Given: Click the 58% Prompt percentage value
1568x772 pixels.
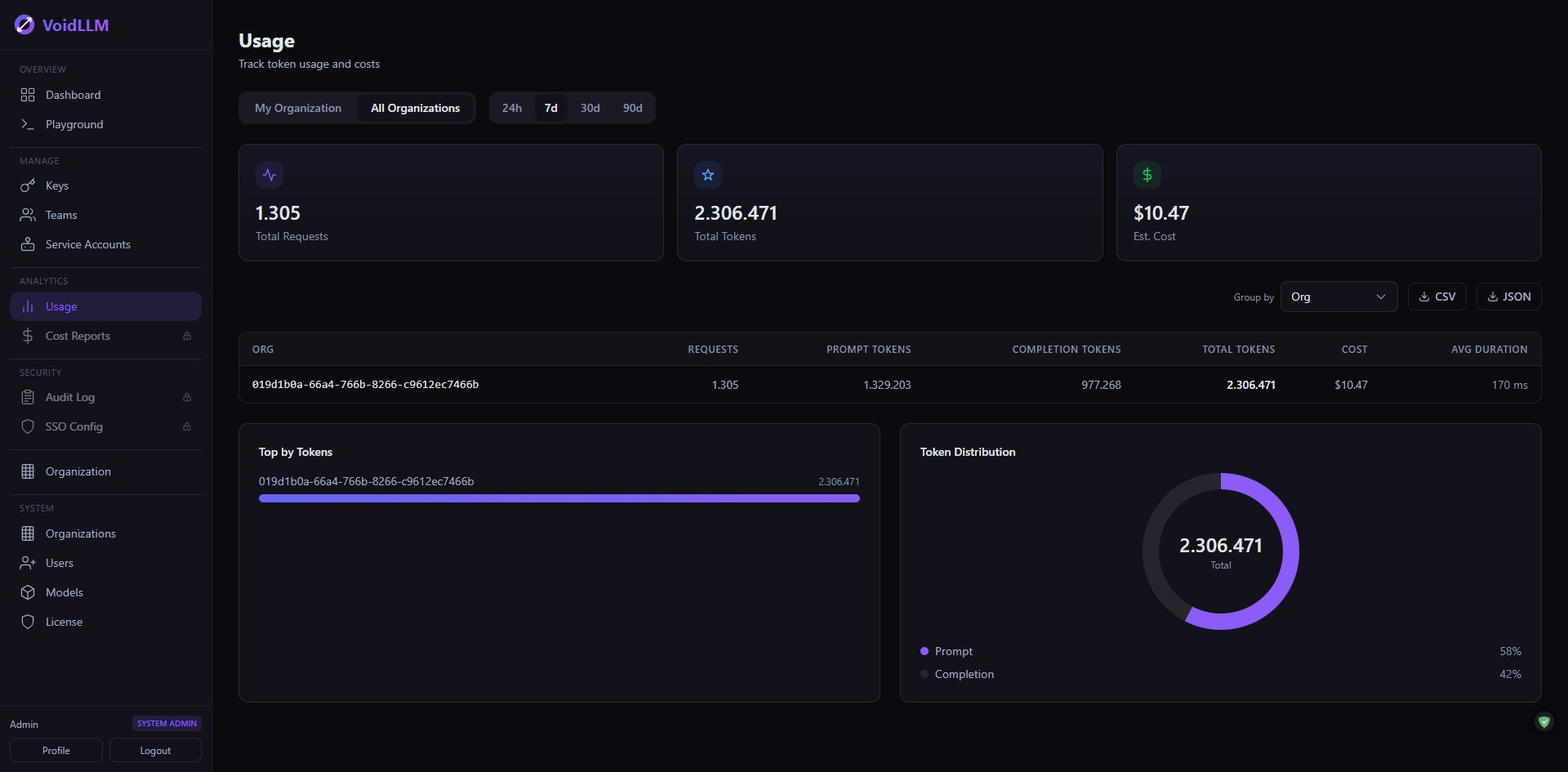Looking at the screenshot, I should tap(1510, 651).
